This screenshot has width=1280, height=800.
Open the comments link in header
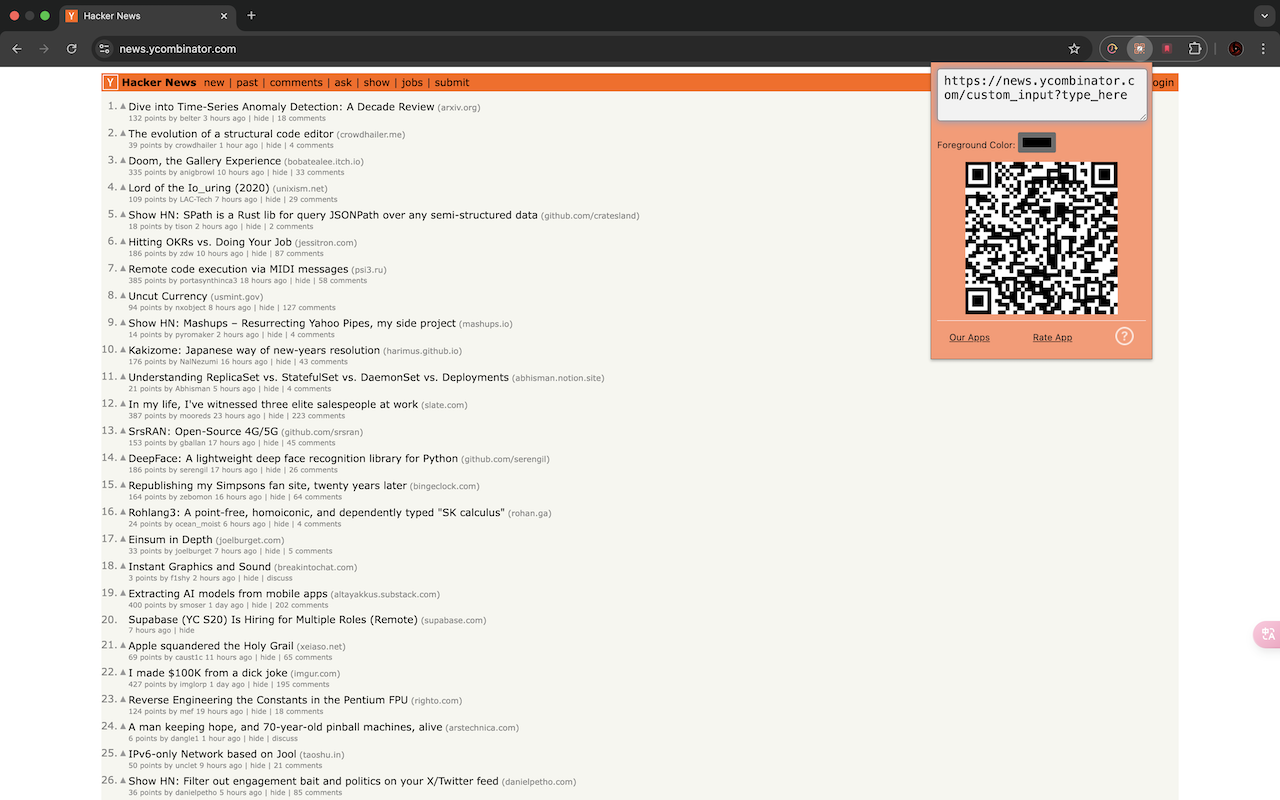(x=296, y=83)
